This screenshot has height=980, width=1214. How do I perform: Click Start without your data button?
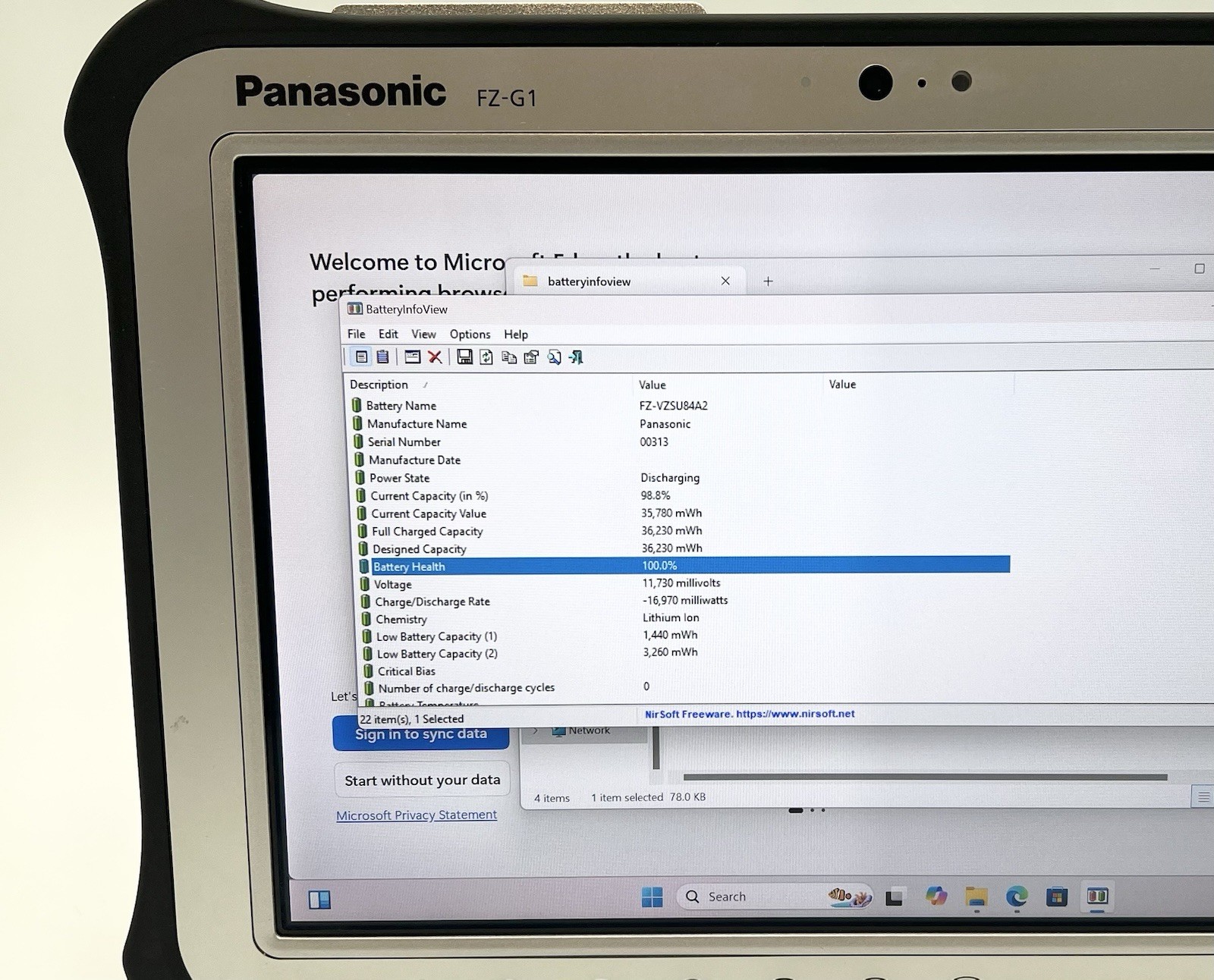pos(423,780)
